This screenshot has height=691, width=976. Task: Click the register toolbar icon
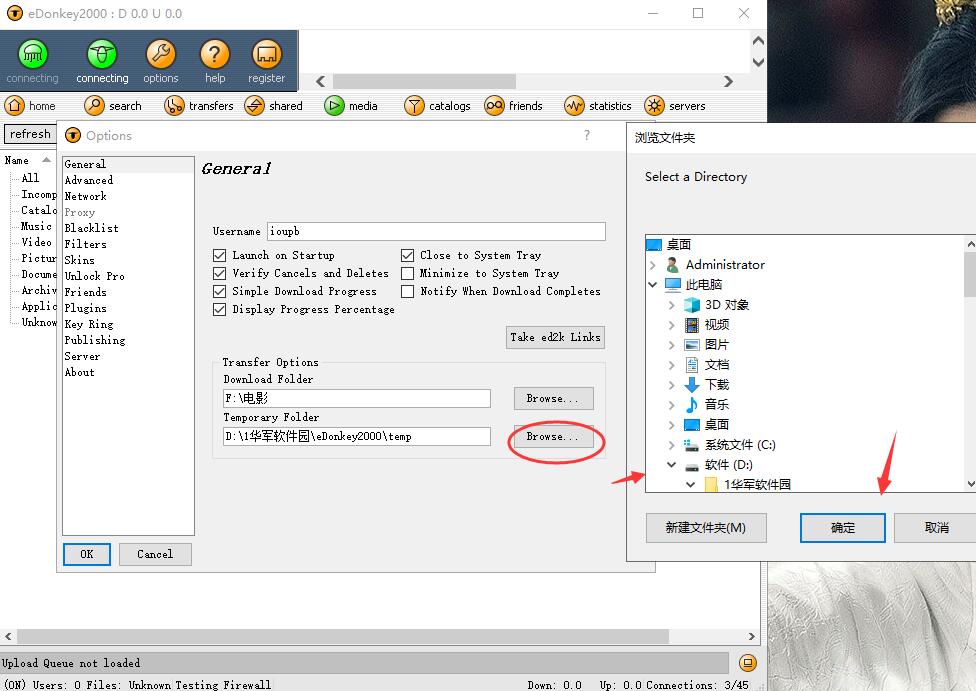coord(266,54)
